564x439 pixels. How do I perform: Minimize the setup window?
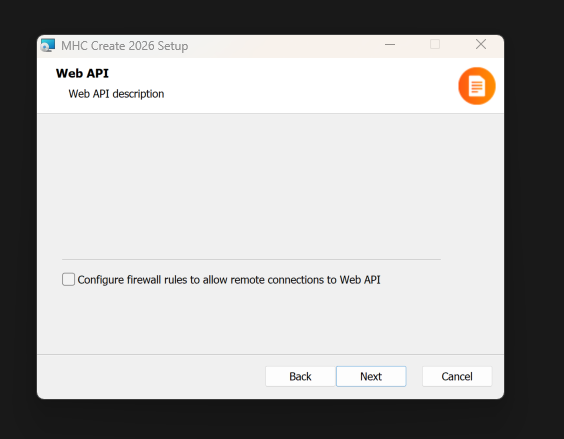390,45
